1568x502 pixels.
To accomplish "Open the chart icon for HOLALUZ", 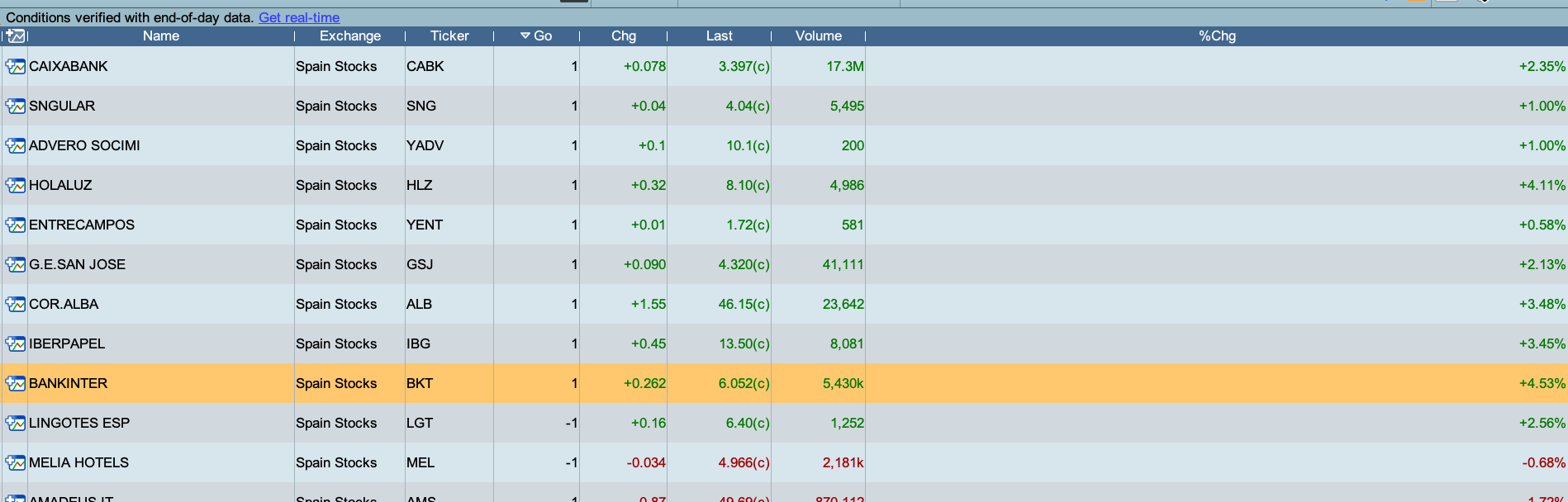I will point(15,185).
